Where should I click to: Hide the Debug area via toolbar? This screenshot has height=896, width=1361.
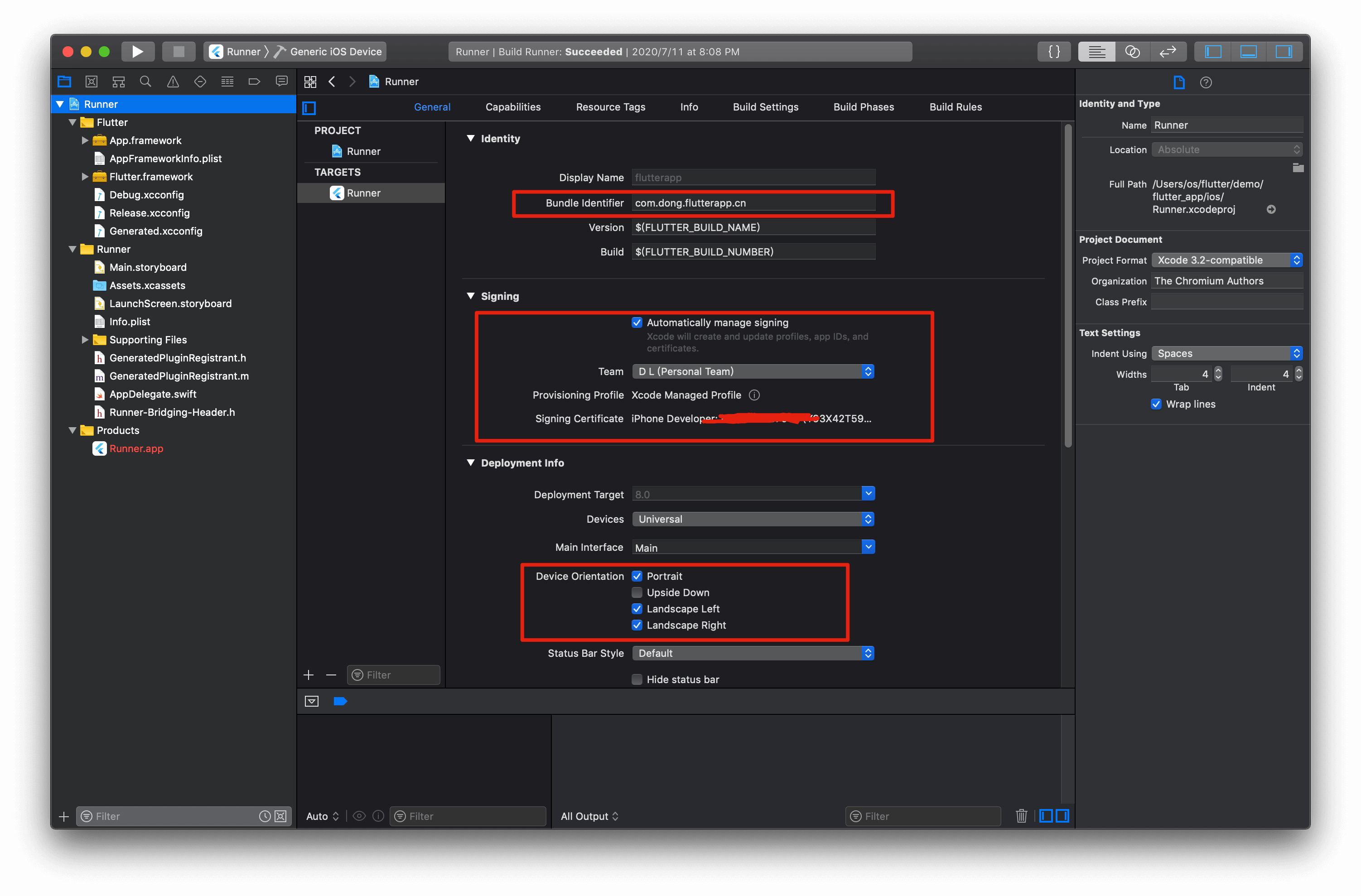click(1248, 52)
